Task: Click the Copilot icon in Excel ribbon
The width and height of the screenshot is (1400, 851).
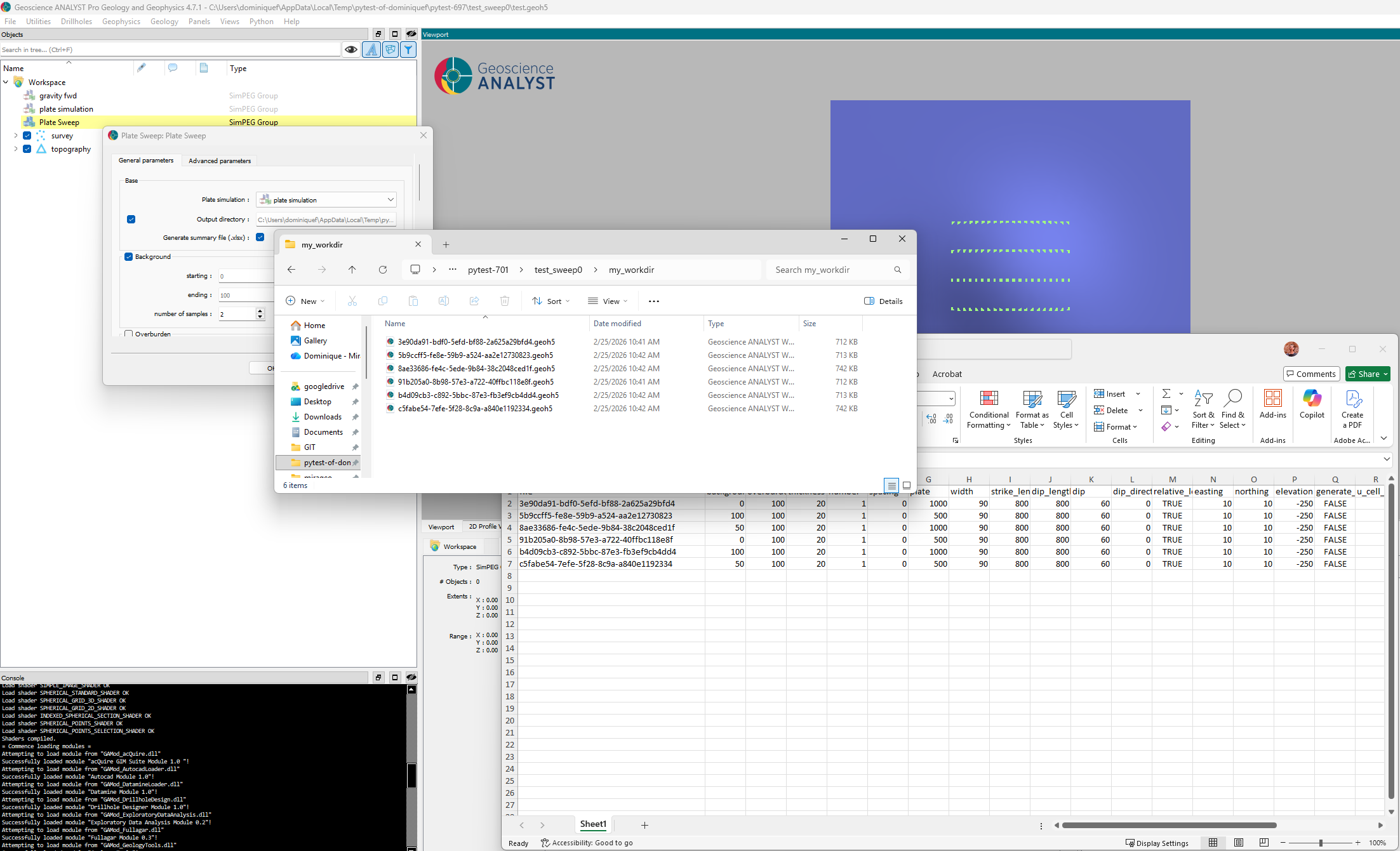Action: (1312, 404)
